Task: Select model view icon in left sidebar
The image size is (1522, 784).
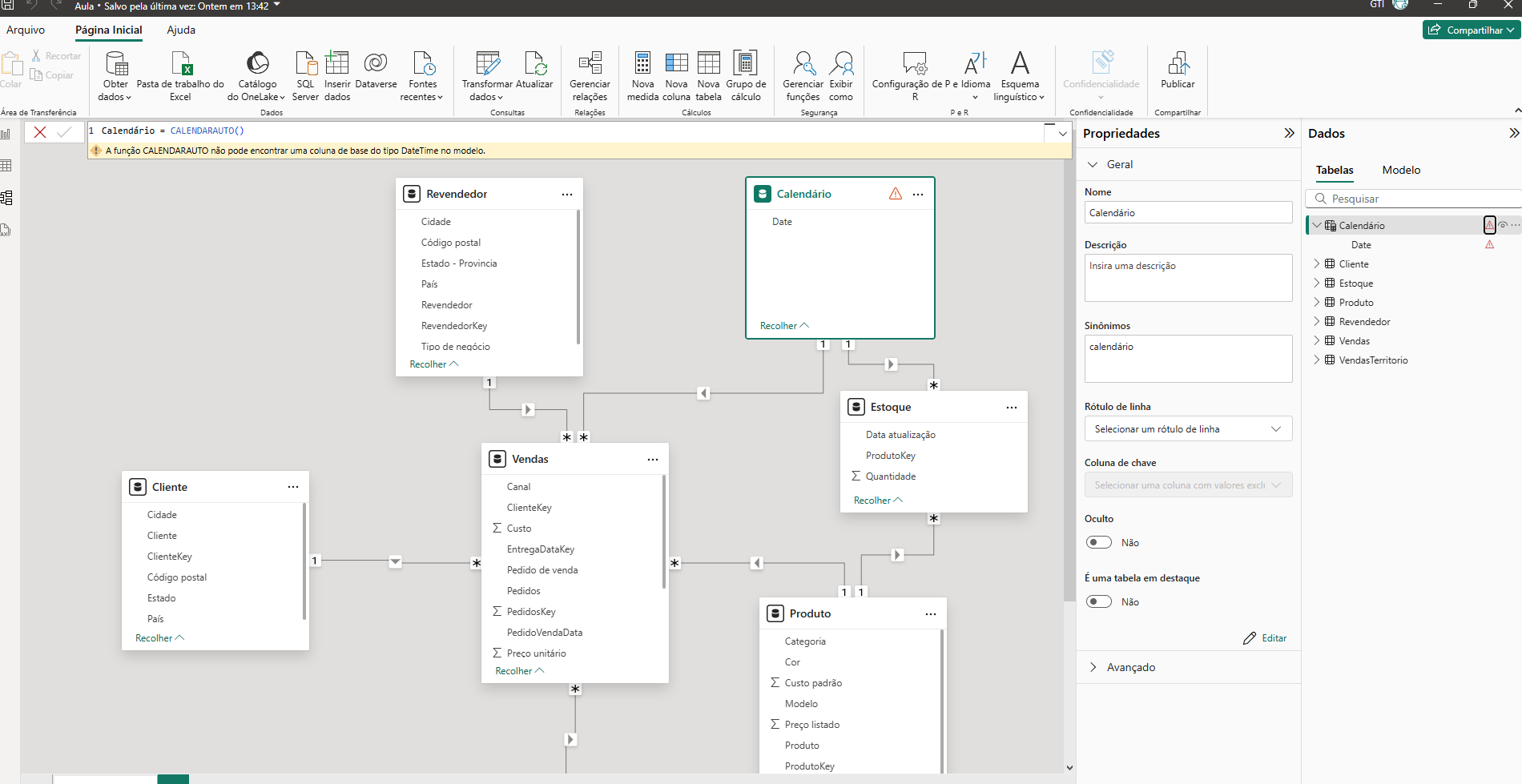Action: click(6, 198)
